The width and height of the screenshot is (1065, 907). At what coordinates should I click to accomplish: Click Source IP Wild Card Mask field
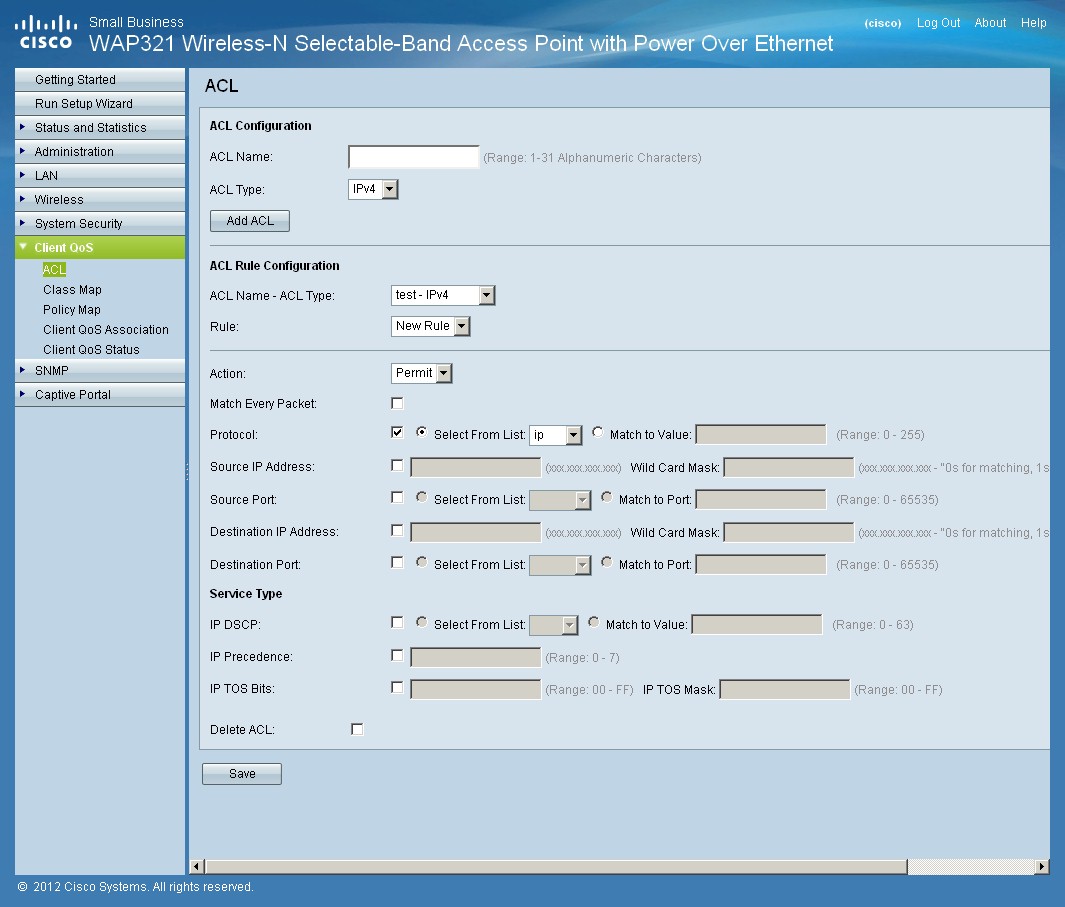tap(789, 467)
